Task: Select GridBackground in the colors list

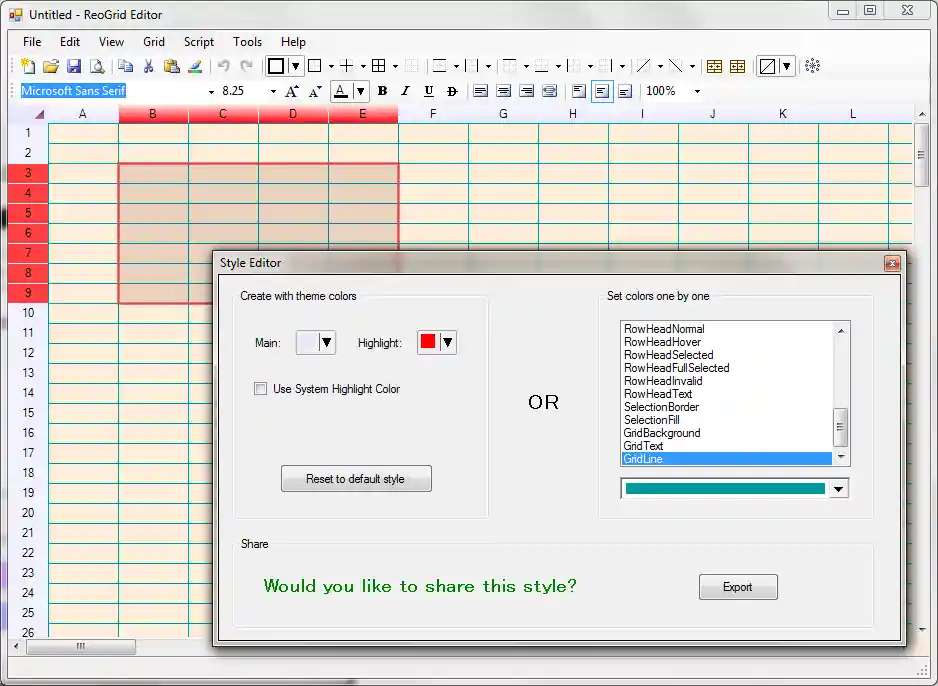Action: click(x=661, y=433)
